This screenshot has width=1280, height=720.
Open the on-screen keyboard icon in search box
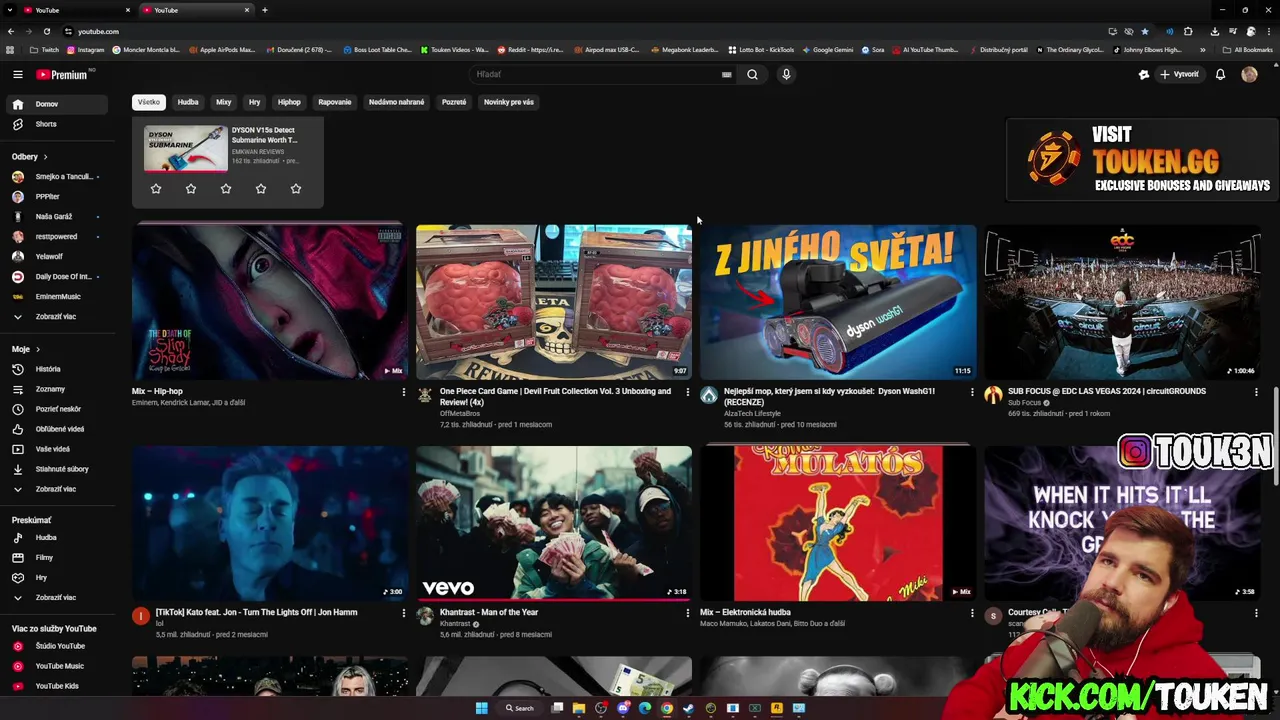(x=727, y=74)
